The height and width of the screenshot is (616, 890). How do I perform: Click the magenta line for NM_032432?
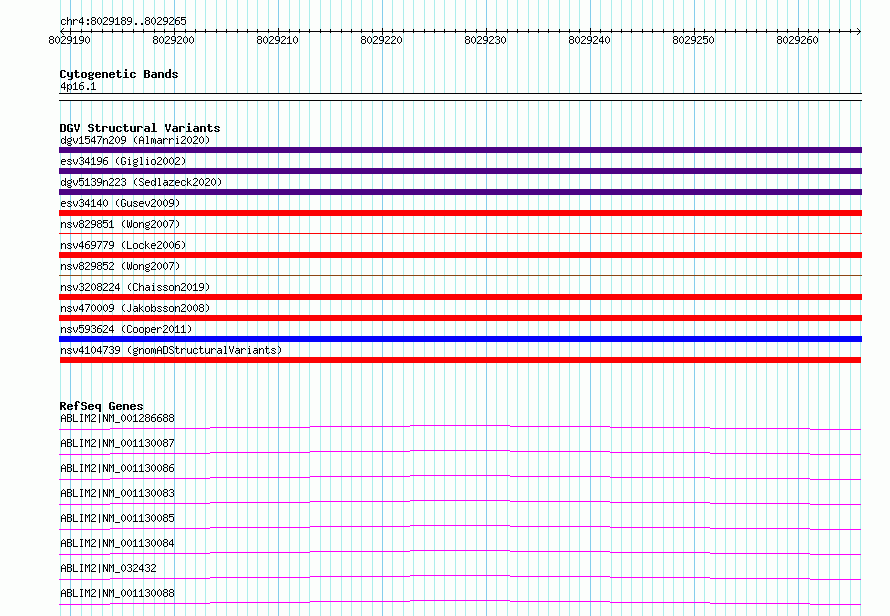coord(460,577)
